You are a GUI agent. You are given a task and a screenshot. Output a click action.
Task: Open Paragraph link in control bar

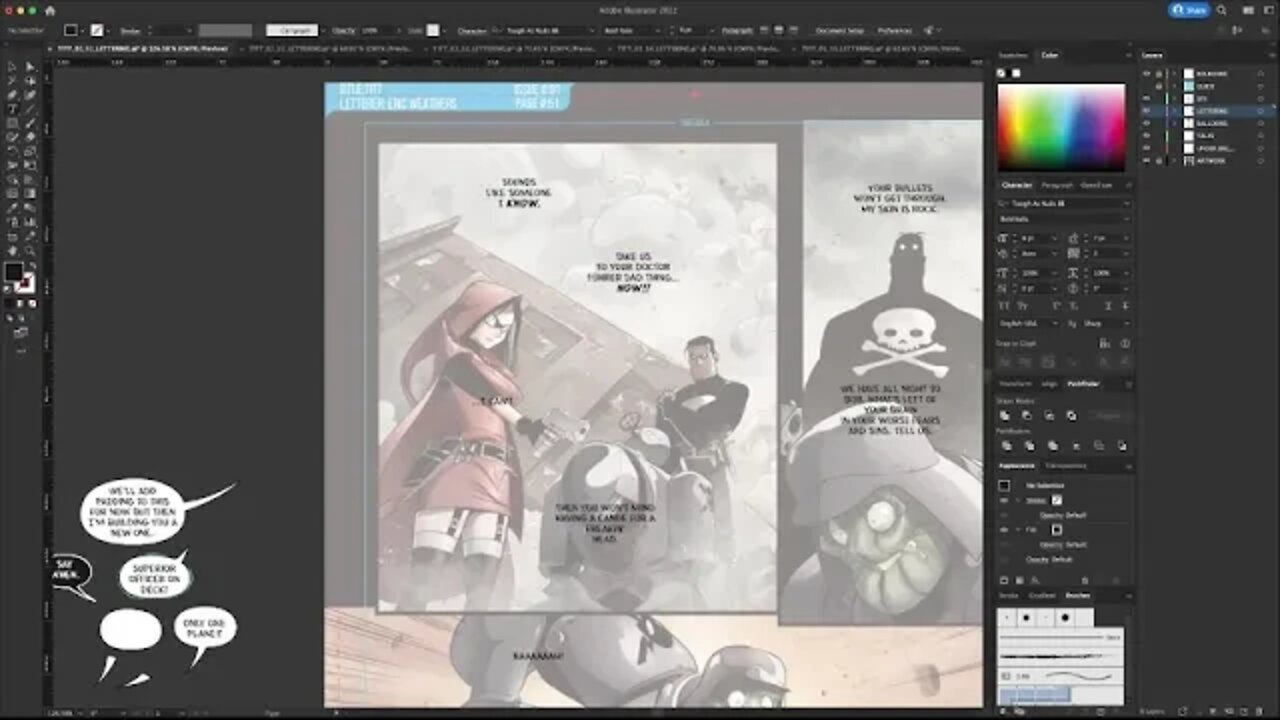pyautogui.click(x=737, y=30)
